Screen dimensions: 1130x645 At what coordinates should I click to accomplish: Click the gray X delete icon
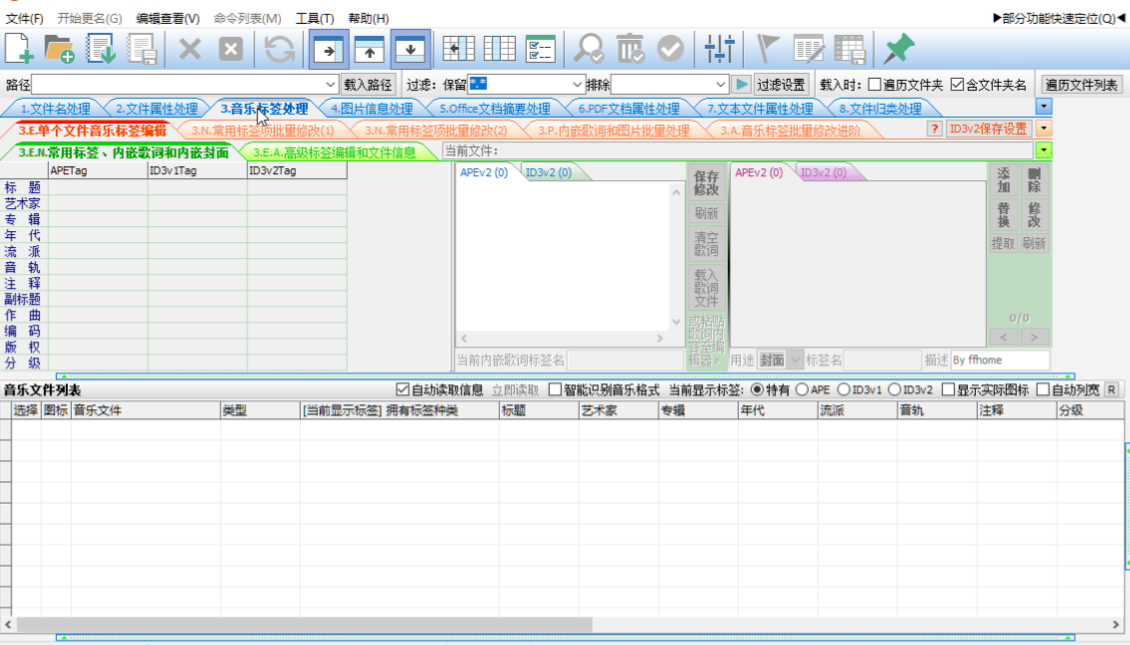(190, 49)
